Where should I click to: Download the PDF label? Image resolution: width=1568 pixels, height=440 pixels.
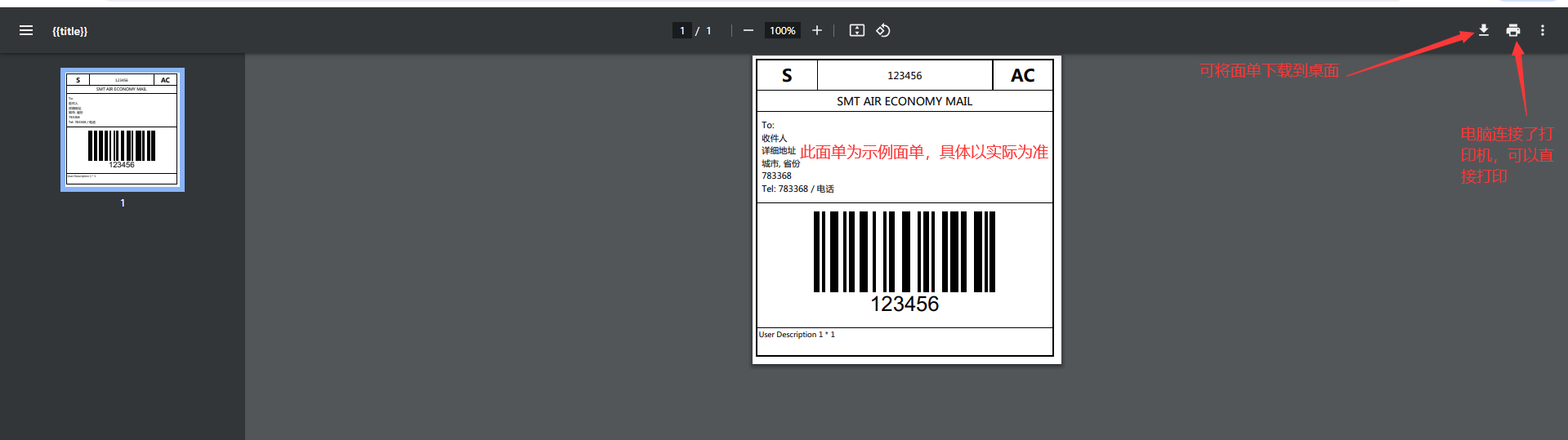(x=1483, y=30)
